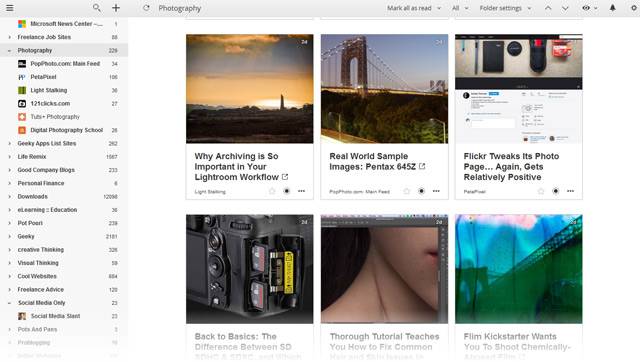Toggle read status on Flickr Tweaks article
640x362 pixels.
point(556,191)
